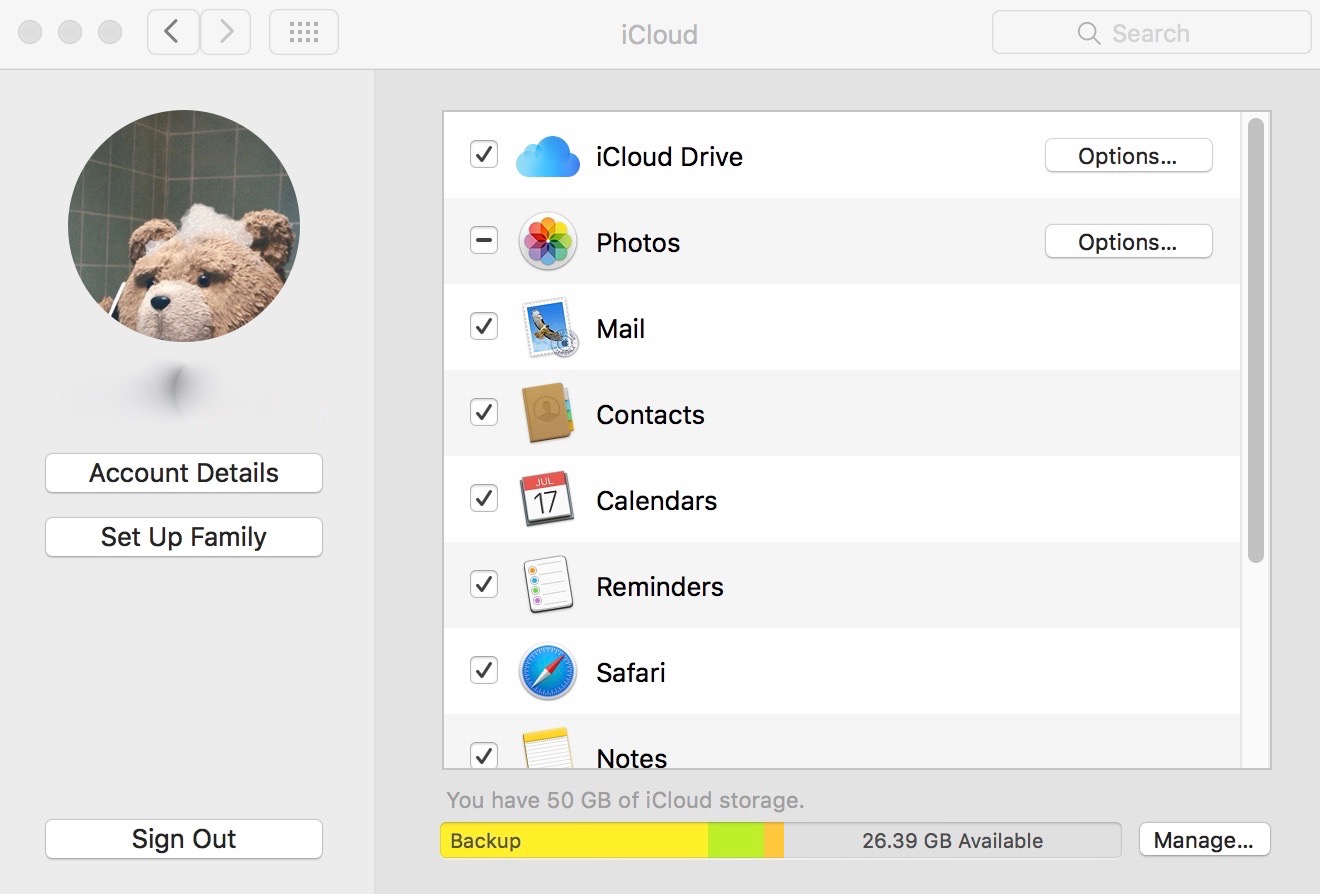1320x894 pixels.
Task: Click the iCloud Drive cloud icon
Action: click(548, 156)
